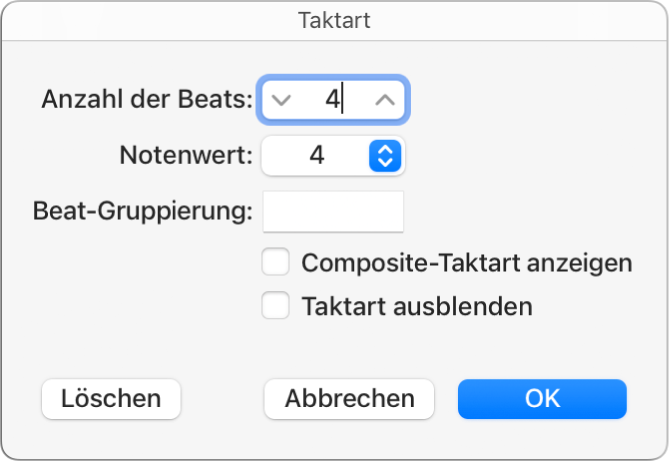Click the digit 4 in the beats field
This screenshot has height=463, width=670.
331,99
